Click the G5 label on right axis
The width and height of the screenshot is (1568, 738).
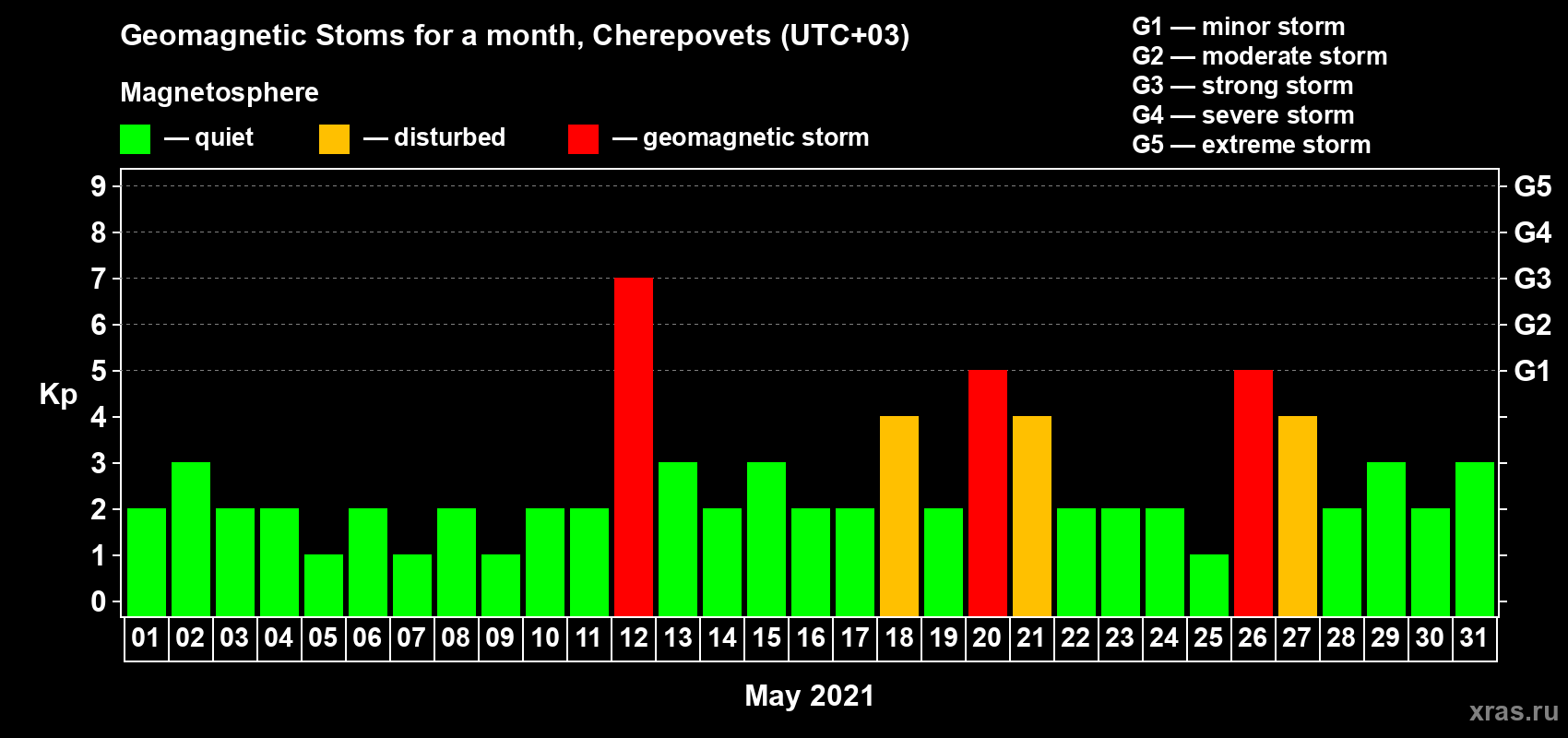pyautogui.click(x=1533, y=186)
